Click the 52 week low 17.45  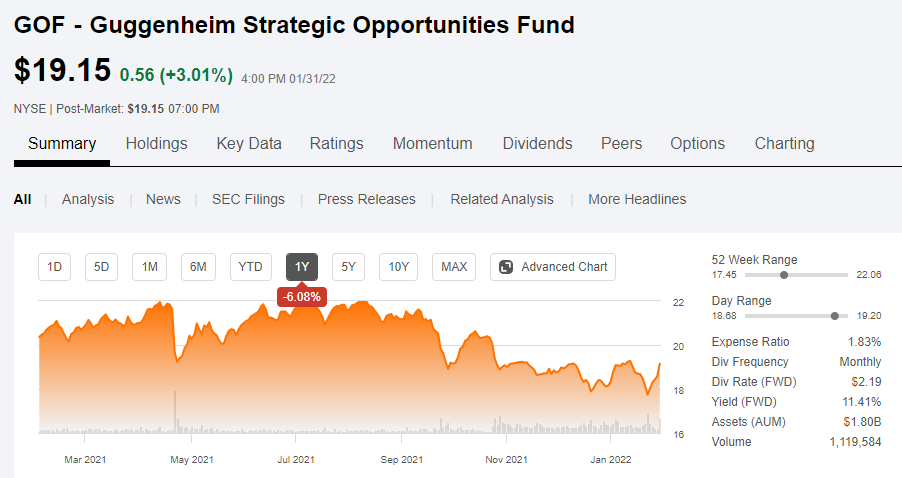click(724, 275)
